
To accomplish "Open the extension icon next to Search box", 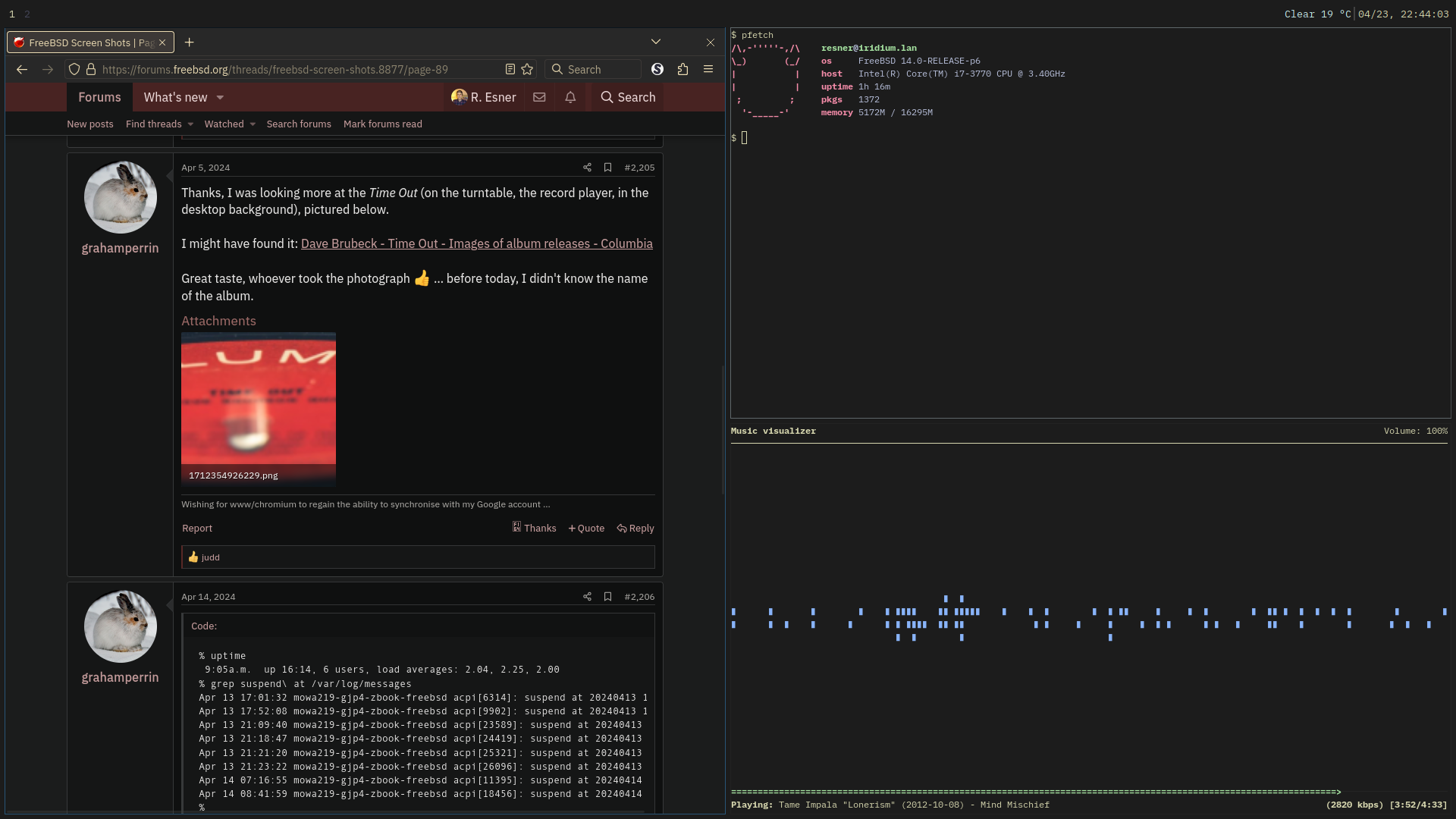I will click(657, 69).
